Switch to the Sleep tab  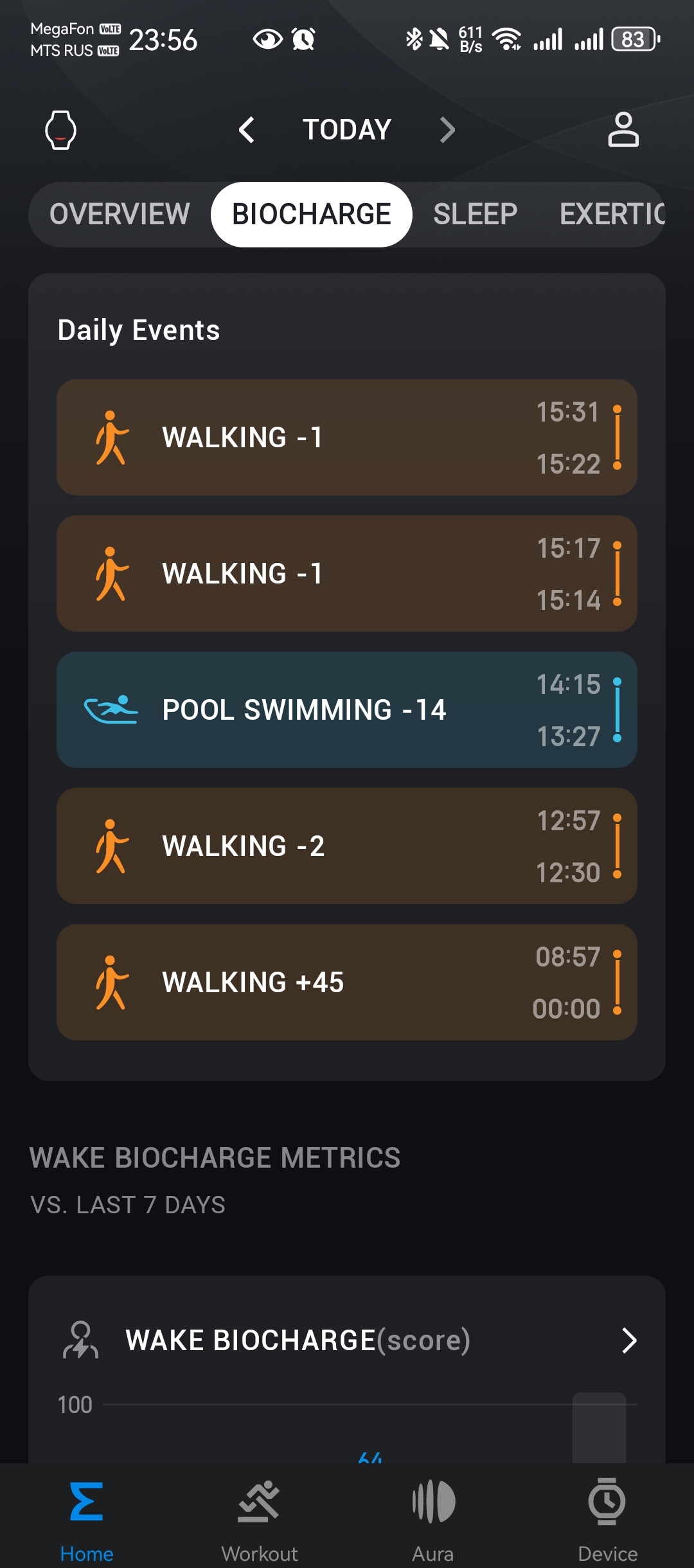[475, 215]
